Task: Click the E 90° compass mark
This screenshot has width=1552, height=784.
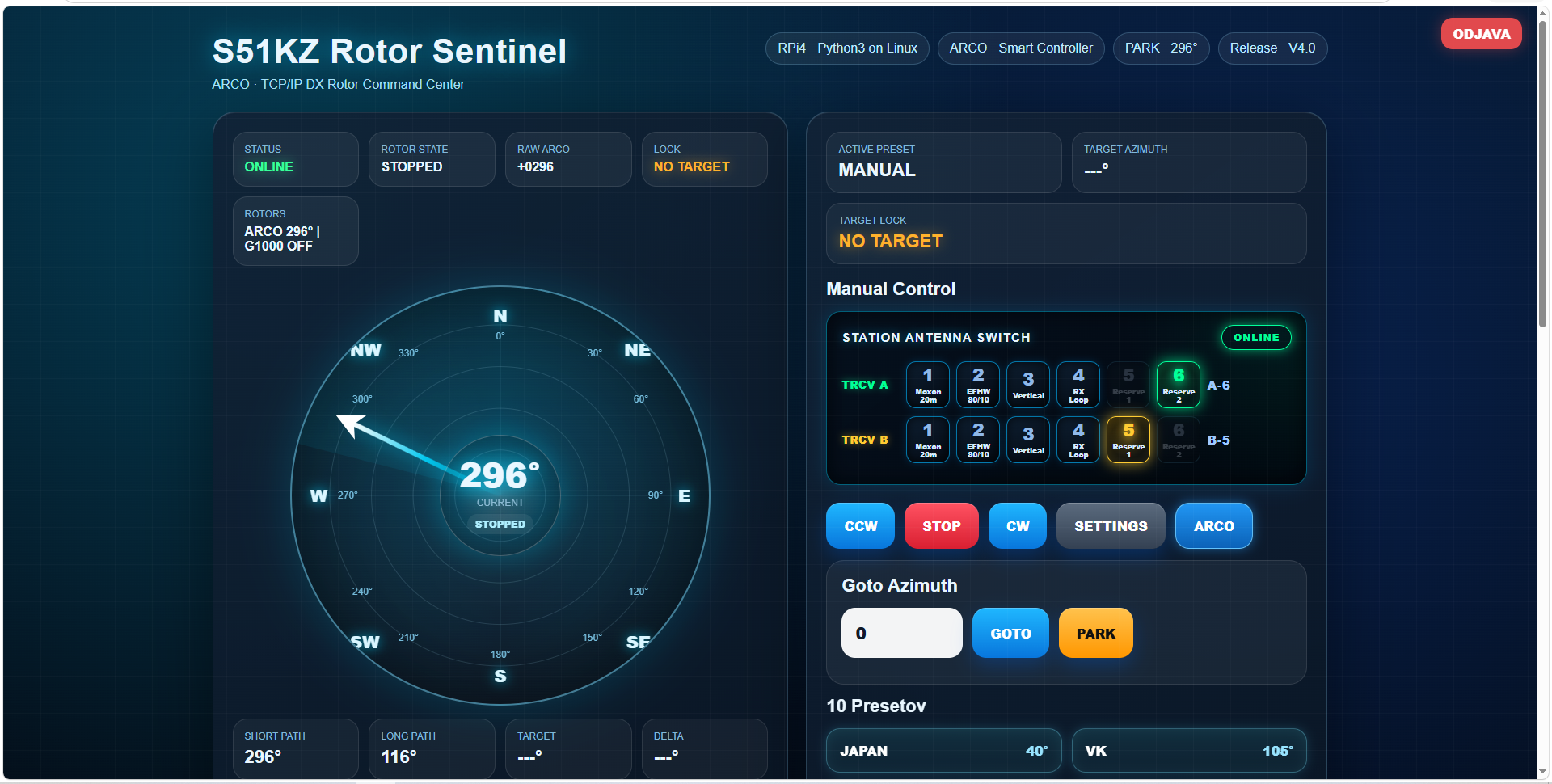Action: (x=669, y=495)
